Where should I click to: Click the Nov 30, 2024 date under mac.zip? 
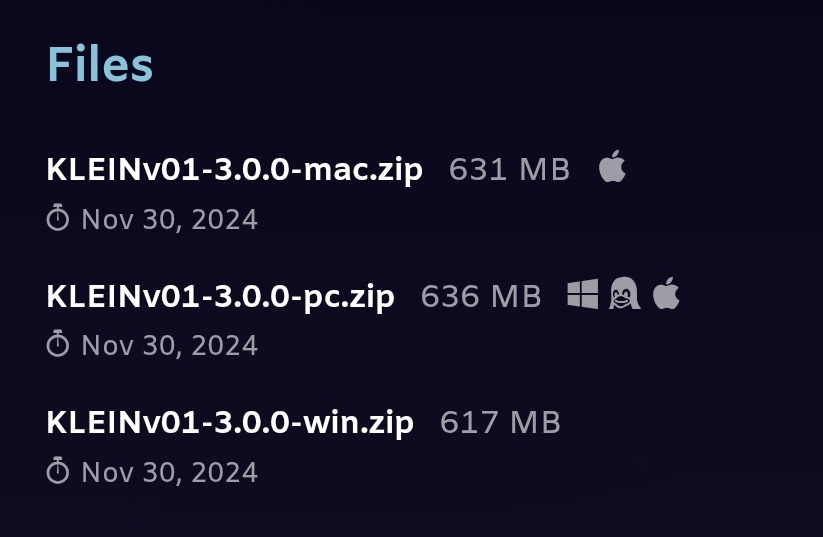pyautogui.click(x=170, y=219)
